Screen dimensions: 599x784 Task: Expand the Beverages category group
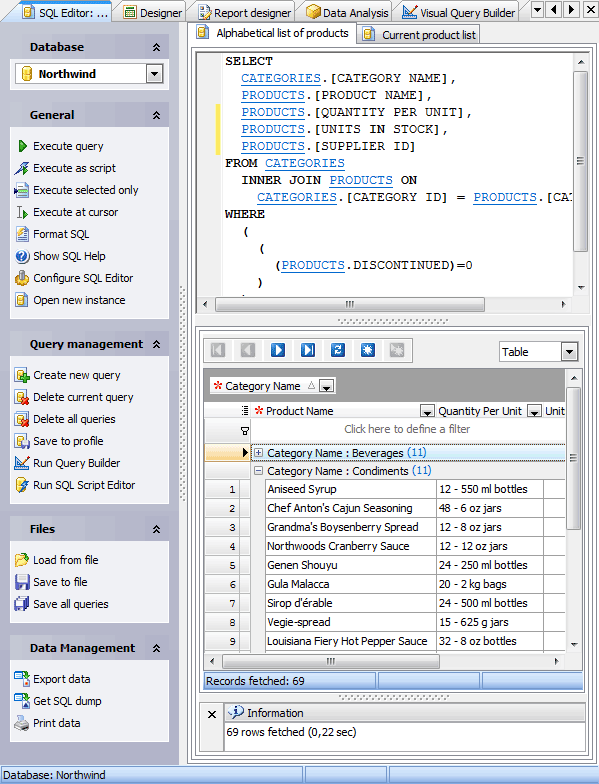[x=258, y=452]
